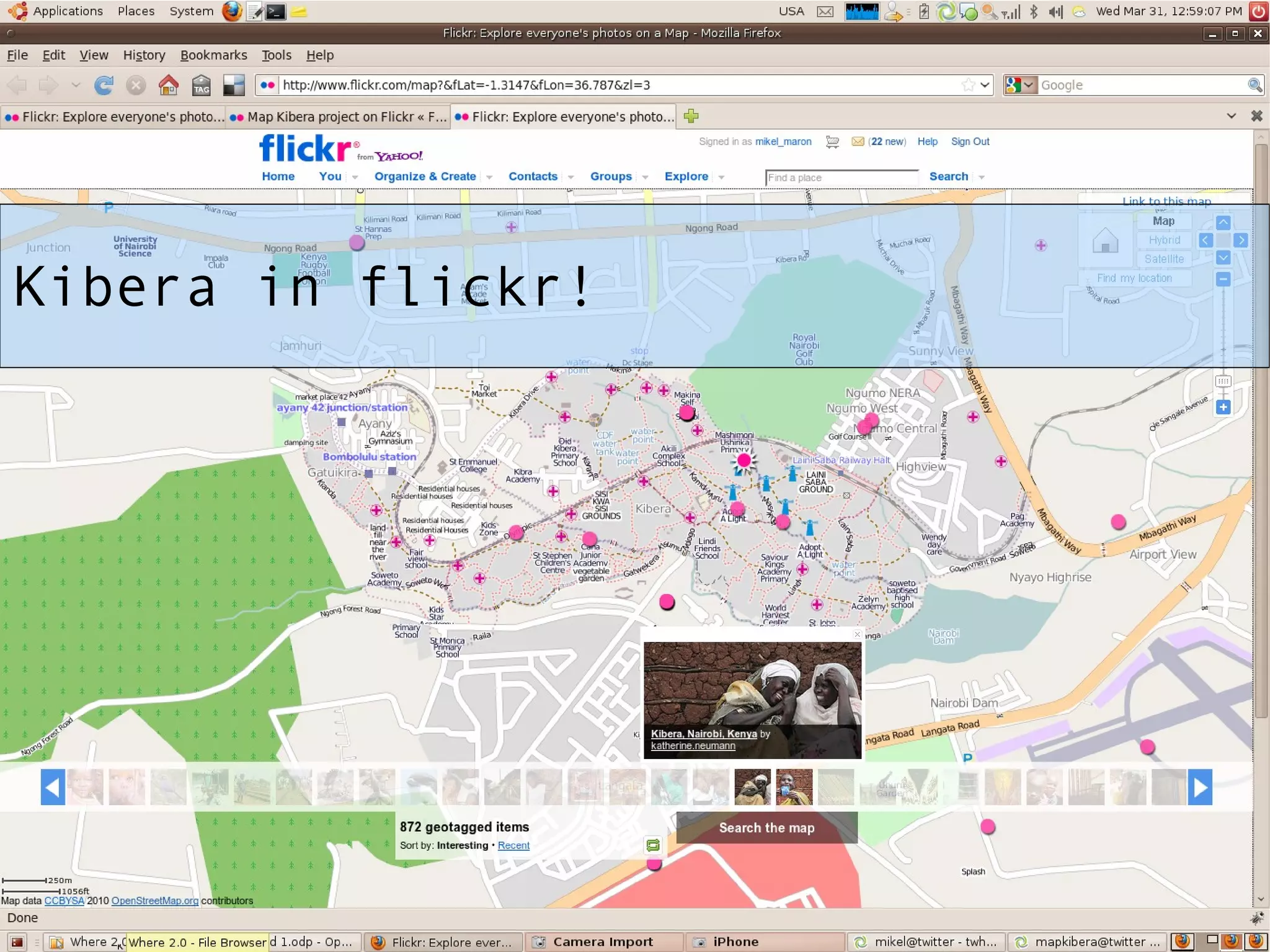Open the Tools menu

click(x=276, y=55)
